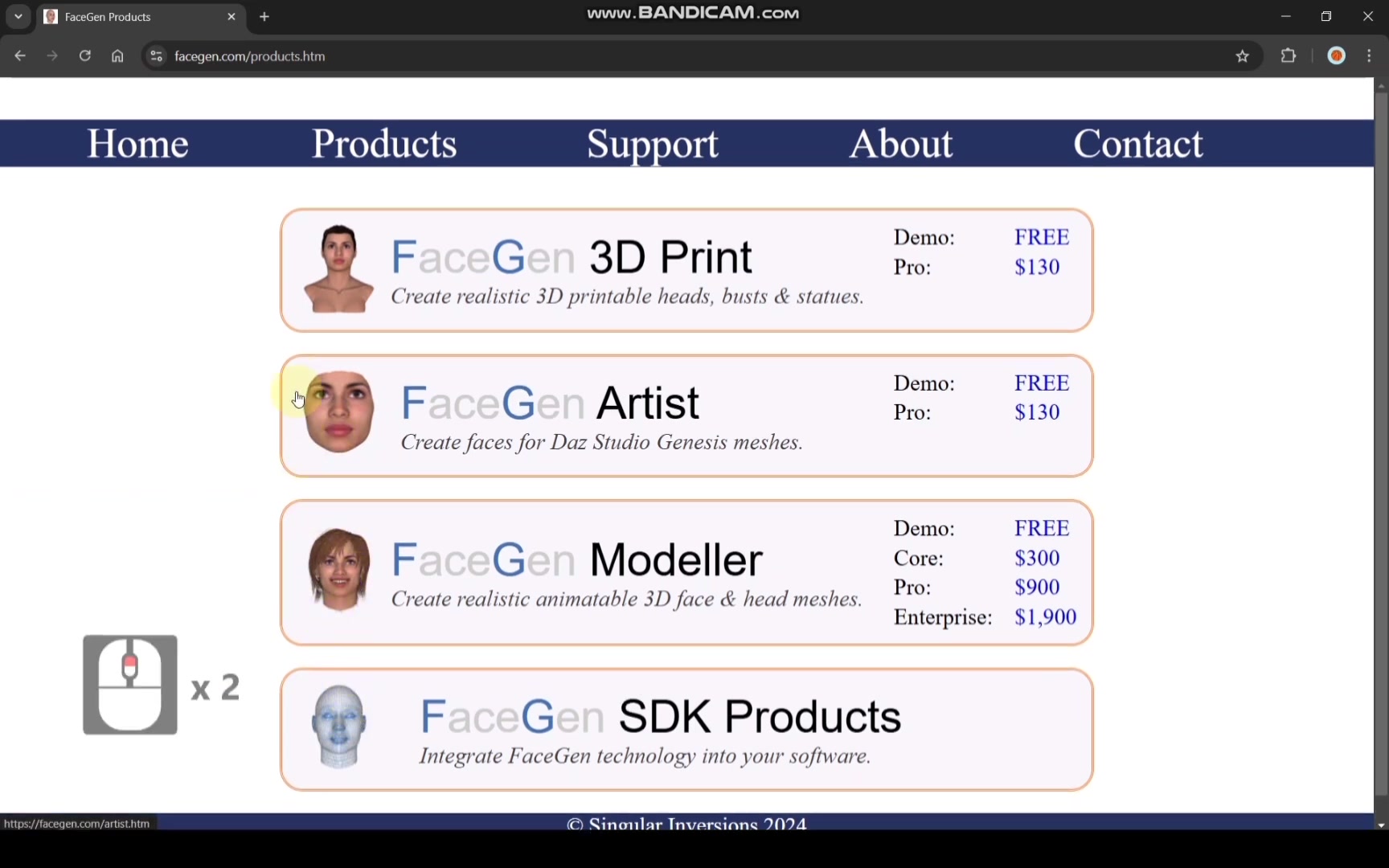Viewport: 1389px width, 868px height.
Task: Open the Support navigation item
Action: point(653,145)
